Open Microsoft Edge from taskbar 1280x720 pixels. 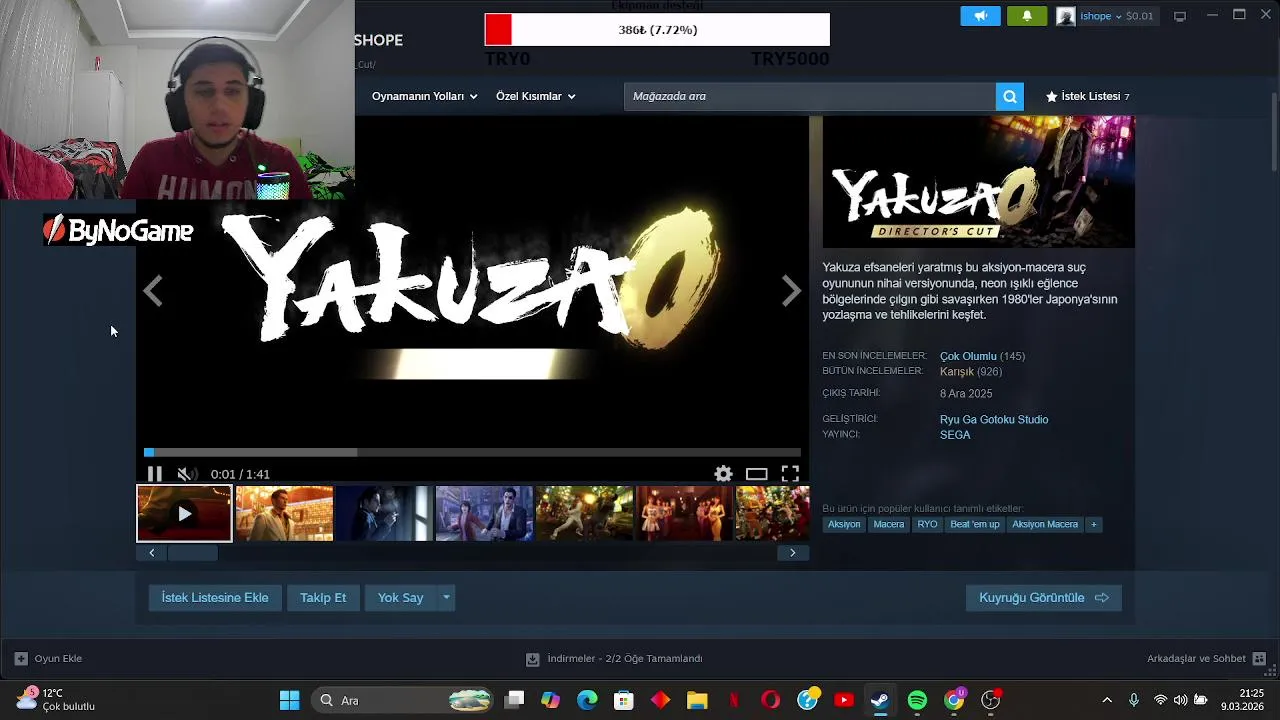587,700
